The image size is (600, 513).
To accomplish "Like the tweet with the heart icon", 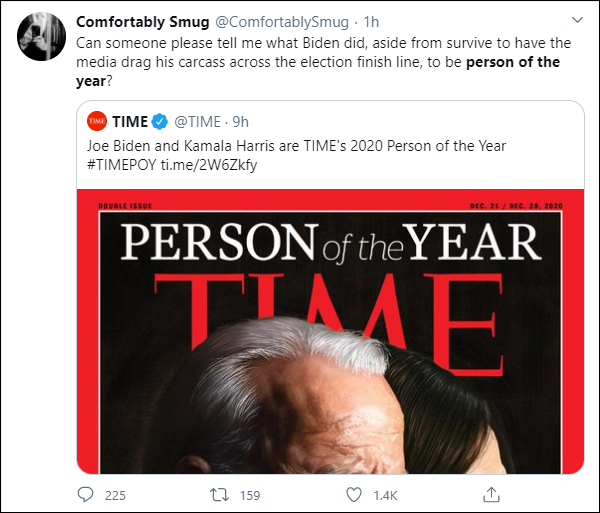I will (x=355, y=494).
